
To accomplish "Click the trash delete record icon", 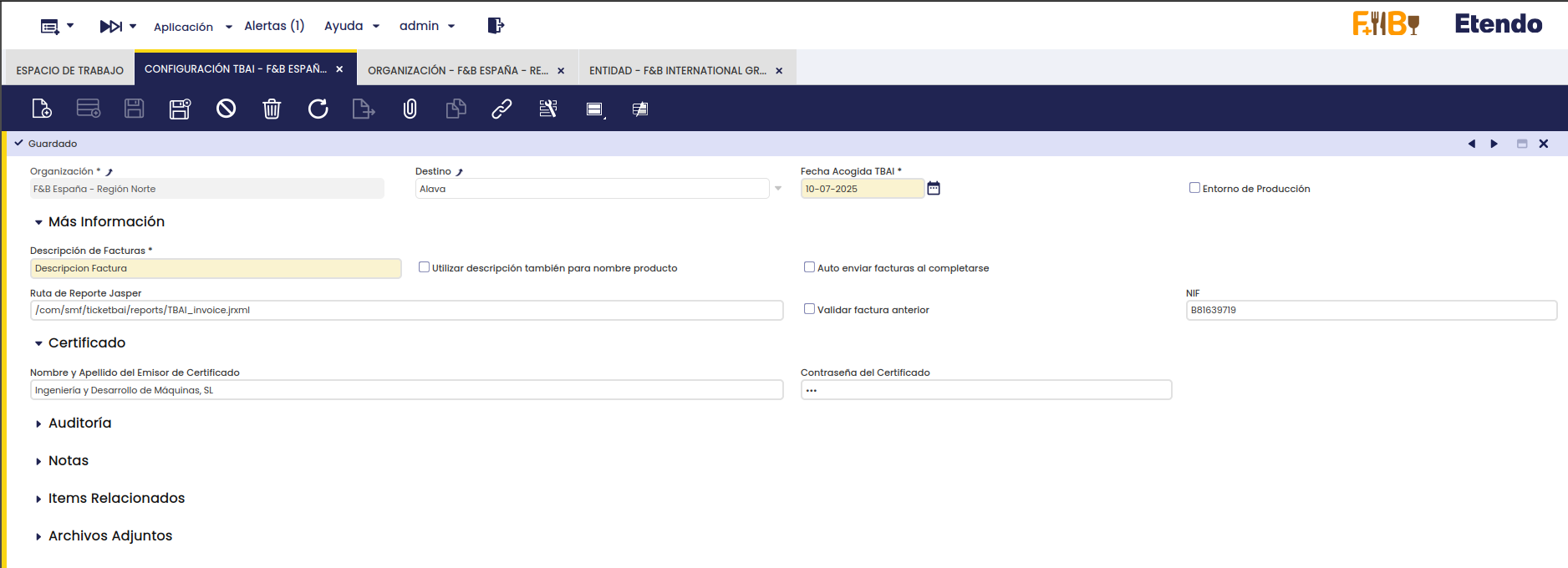I will (272, 109).
